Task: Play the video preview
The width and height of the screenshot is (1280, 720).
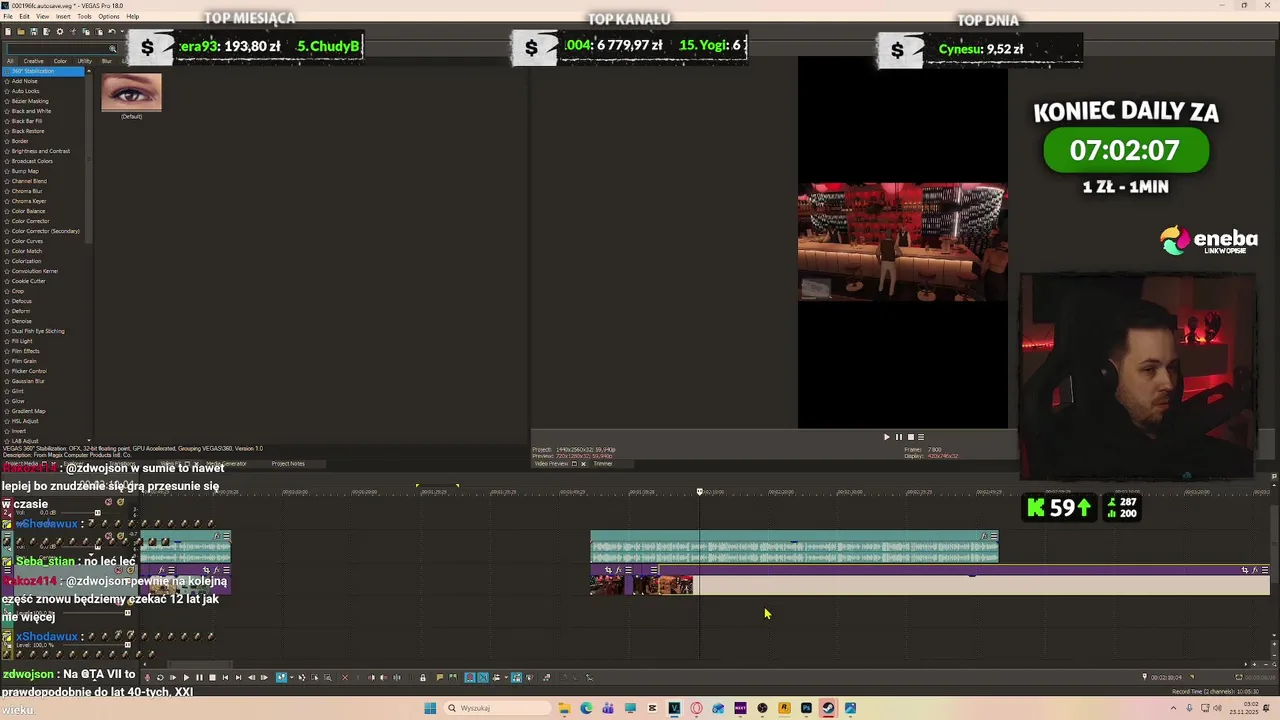Action: [886, 437]
